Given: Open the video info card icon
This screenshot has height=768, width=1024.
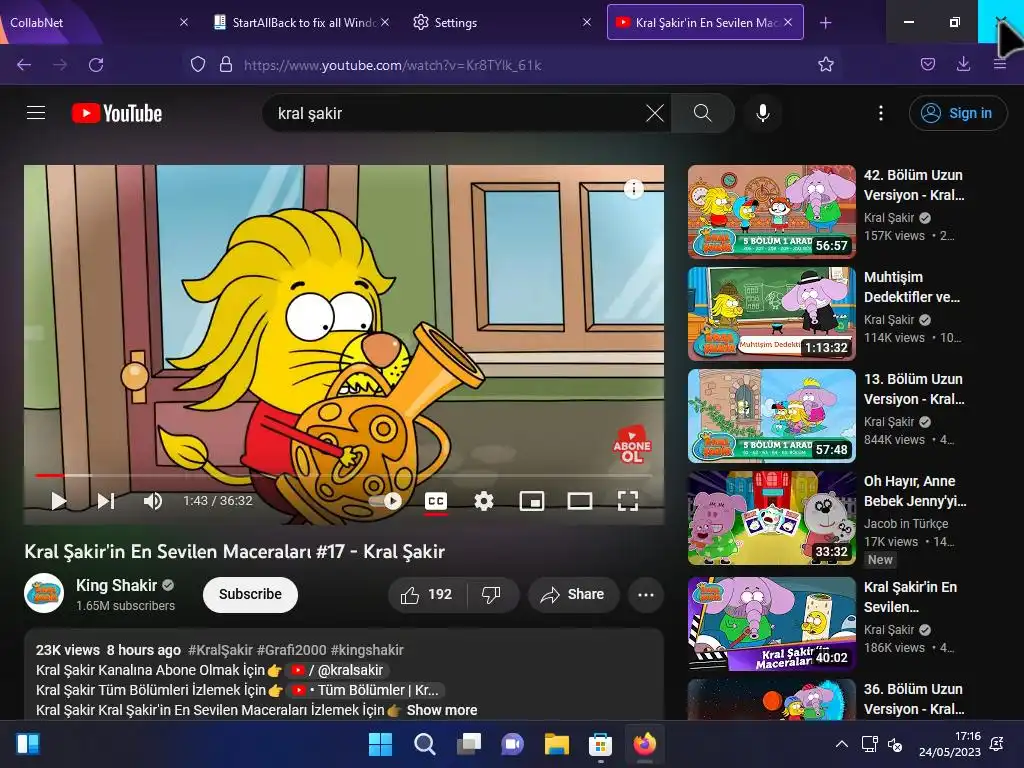Looking at the screenshot, I should 633,189.
